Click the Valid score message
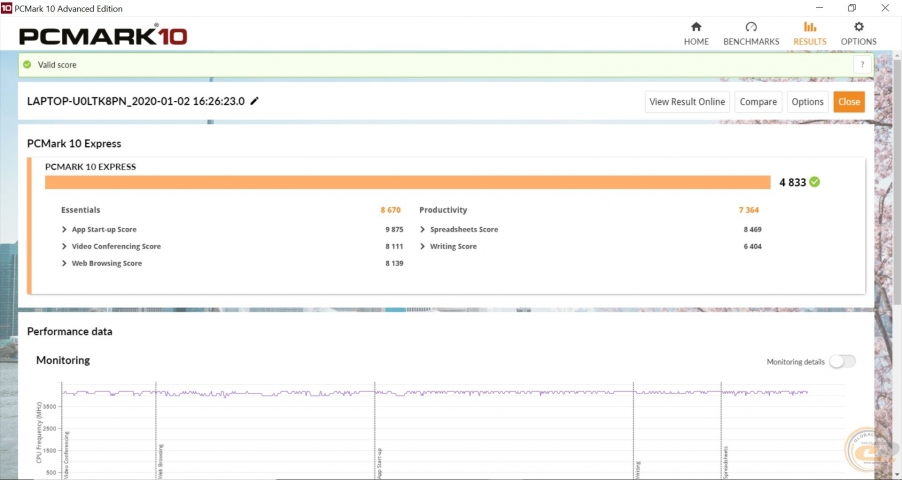 tap(57, 64)
